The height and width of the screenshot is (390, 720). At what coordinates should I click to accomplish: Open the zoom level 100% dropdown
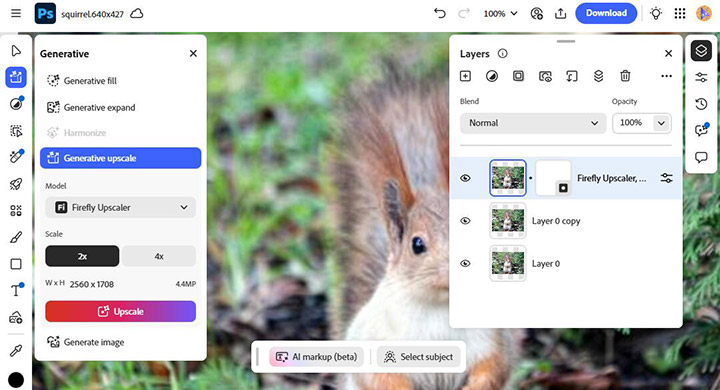(500, 14)
